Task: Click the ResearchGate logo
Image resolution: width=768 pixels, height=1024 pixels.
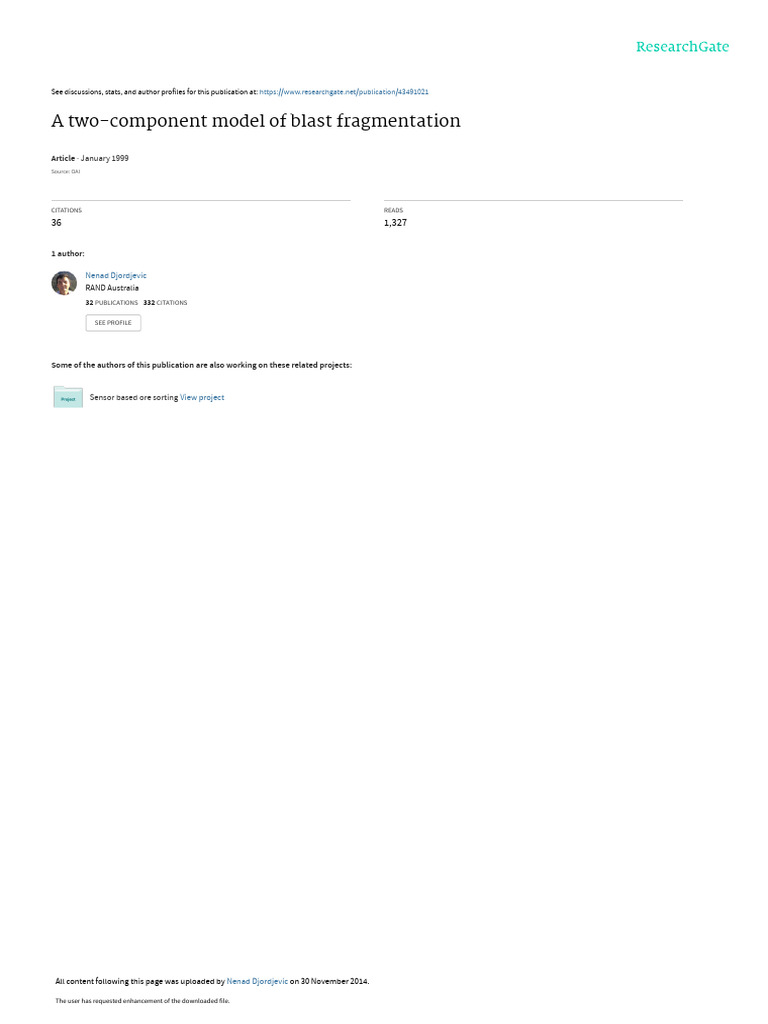Action: (682, 47)
